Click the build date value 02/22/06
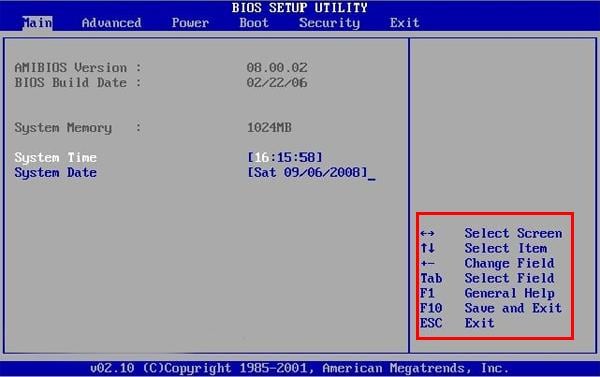600x377 pixels. (277, 83)
